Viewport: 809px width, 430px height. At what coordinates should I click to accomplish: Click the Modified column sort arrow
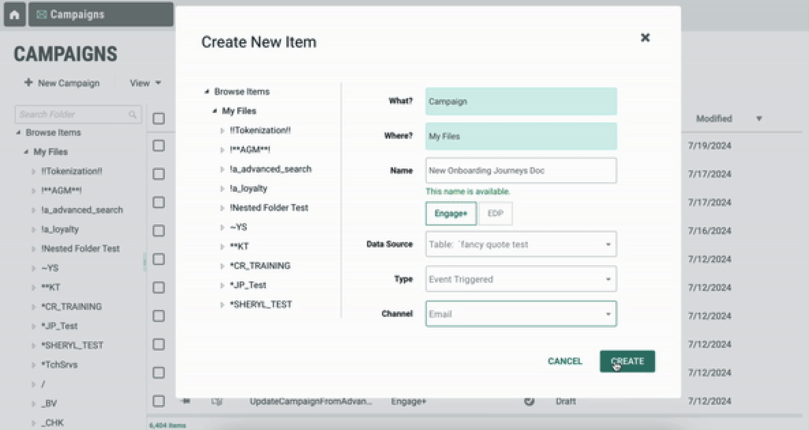(759, 119)
